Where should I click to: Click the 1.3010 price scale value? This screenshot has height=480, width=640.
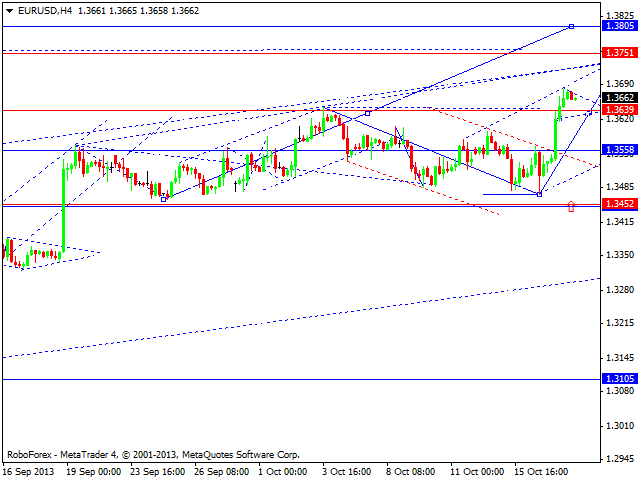[620, 426]
